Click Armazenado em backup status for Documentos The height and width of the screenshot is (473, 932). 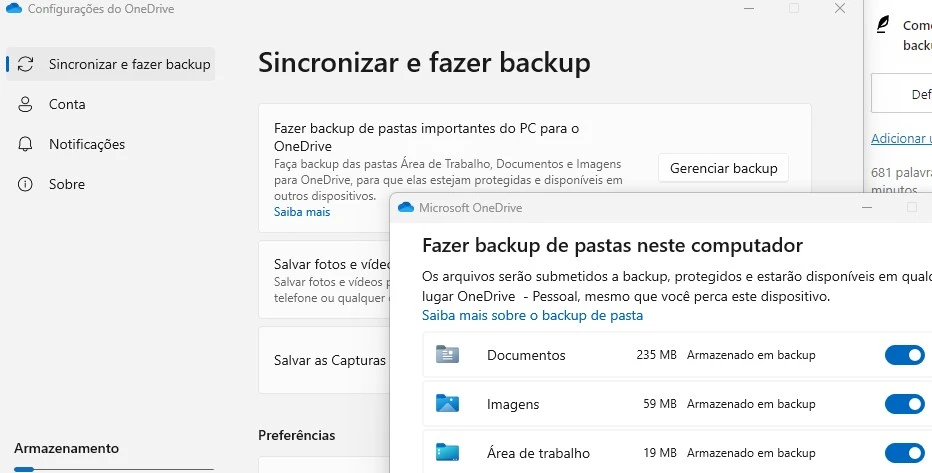point(751,355)
